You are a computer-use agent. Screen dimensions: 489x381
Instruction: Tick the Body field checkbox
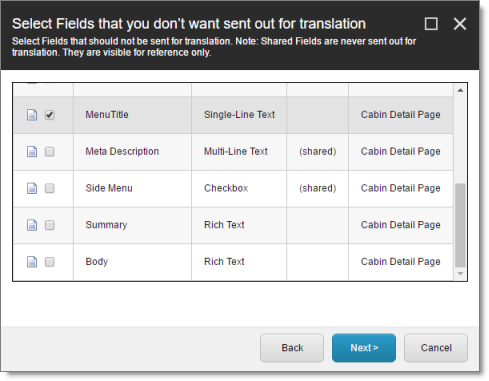click(50, 262)
